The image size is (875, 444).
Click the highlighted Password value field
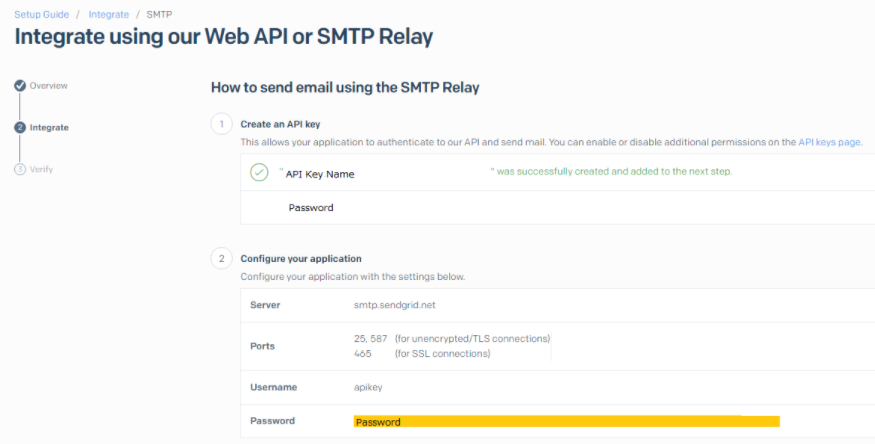pyautogui.click(x=566, y=422)
